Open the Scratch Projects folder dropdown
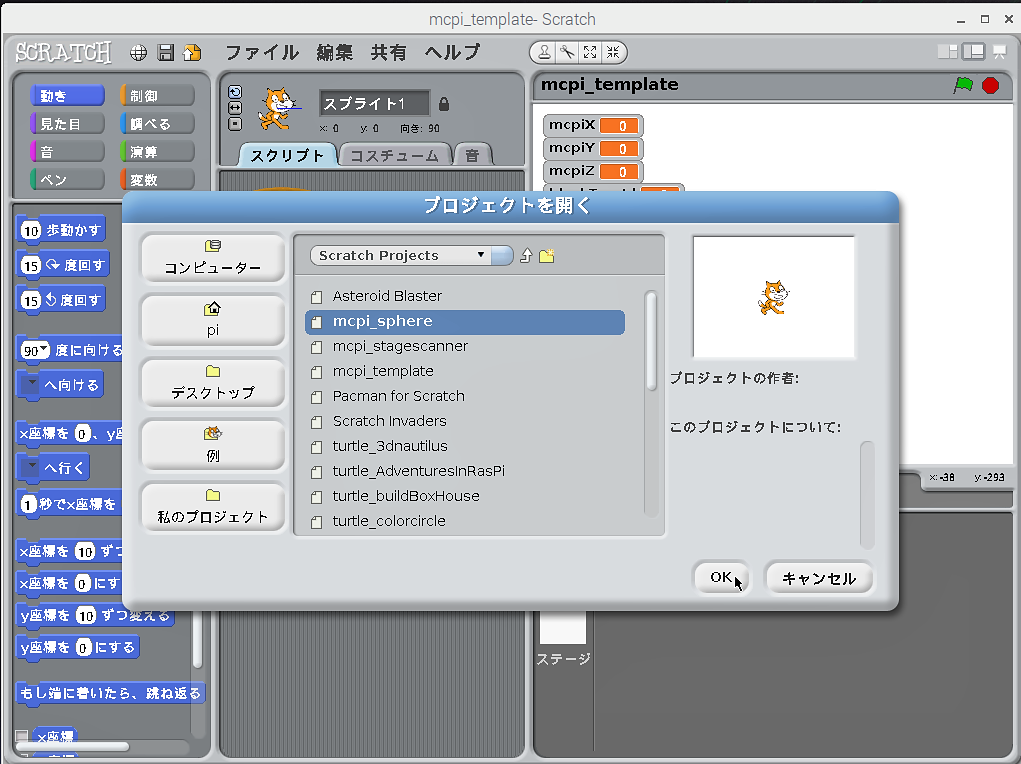Image resolution: width=1021 pixels, height=764 pixels. [412, 255]
